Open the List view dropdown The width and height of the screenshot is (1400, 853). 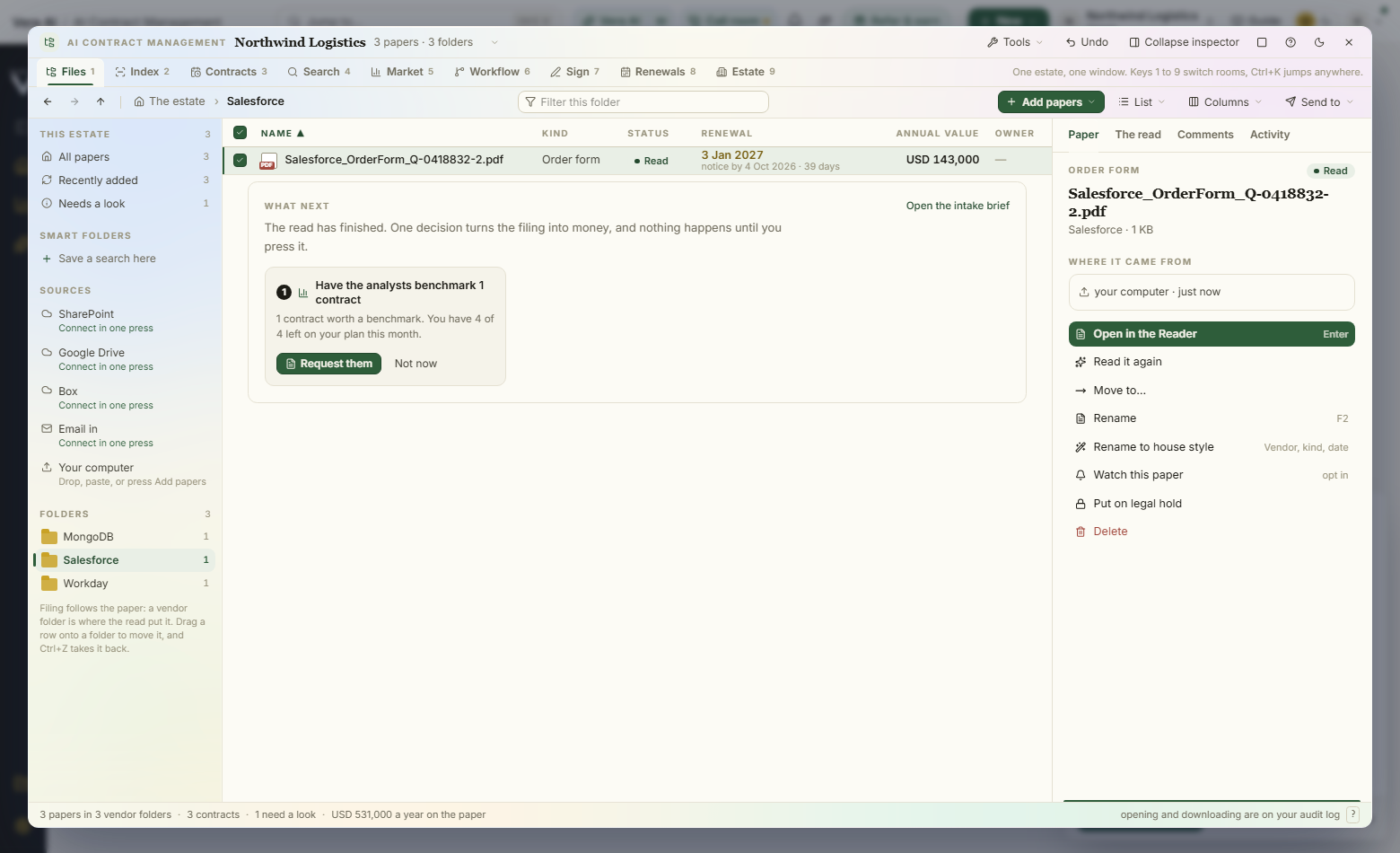click(x=1142, y=102)
